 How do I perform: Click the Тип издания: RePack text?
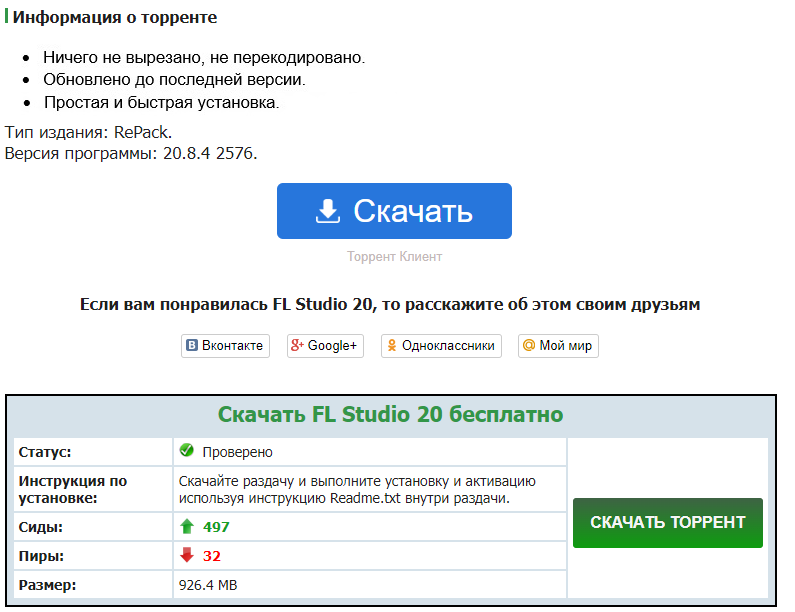click(x=88, y=132)
